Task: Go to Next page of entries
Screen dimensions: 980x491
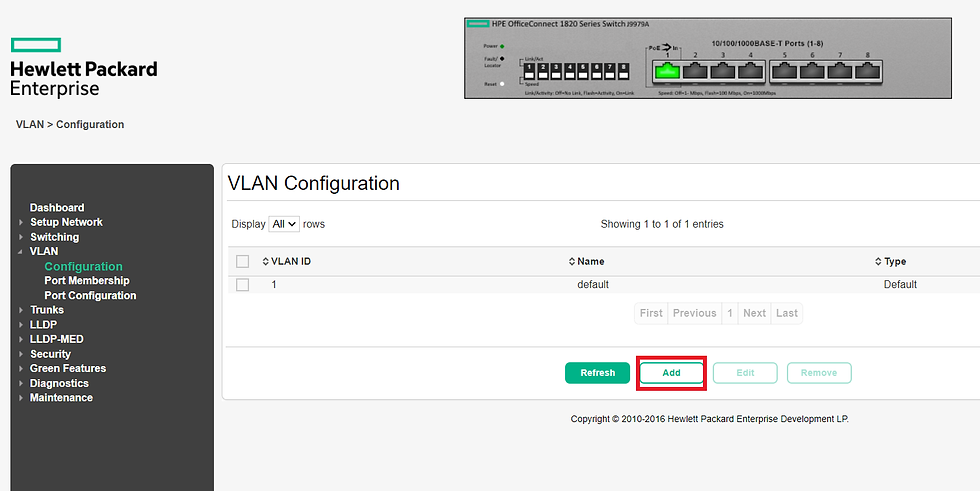Action: (x=754, y=313)
